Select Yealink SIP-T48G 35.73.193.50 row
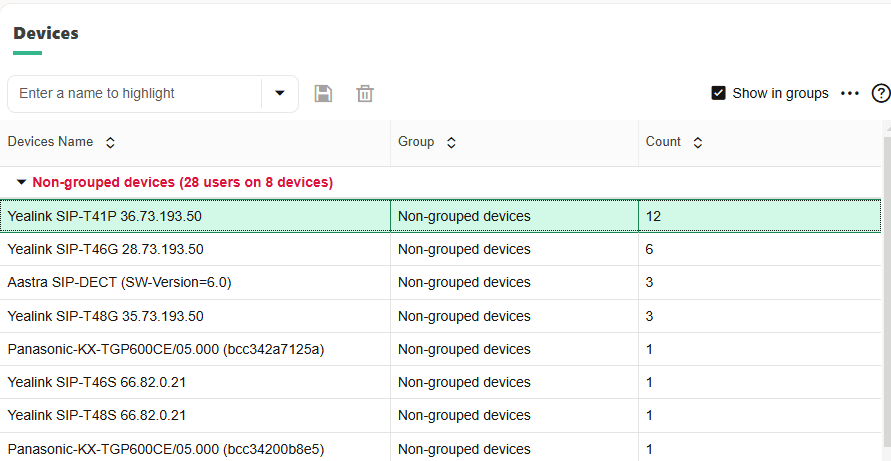Viewport: 891px width, 461px height. tap(440, 316)
